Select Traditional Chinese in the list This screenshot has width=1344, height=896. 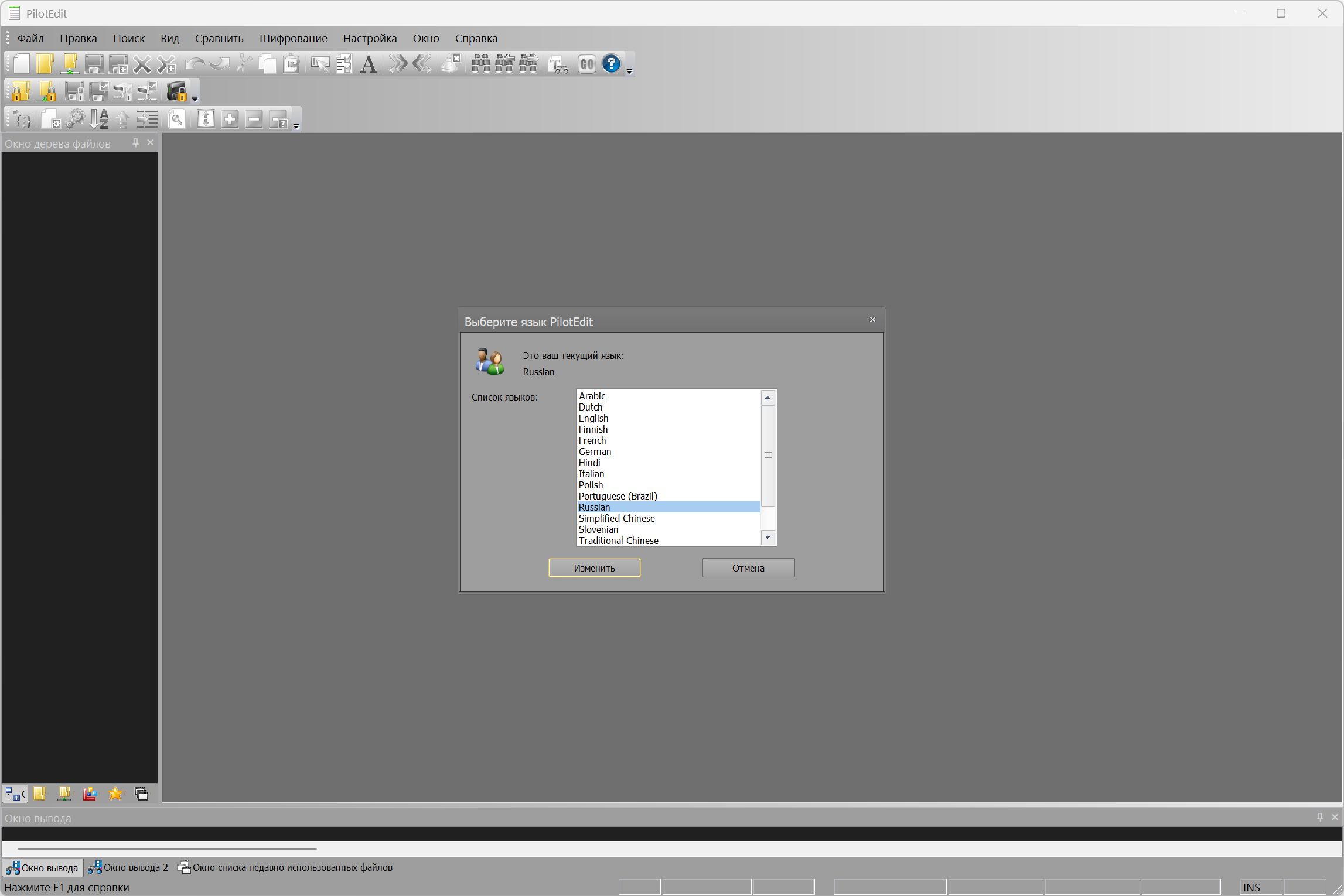coord(668,541)
